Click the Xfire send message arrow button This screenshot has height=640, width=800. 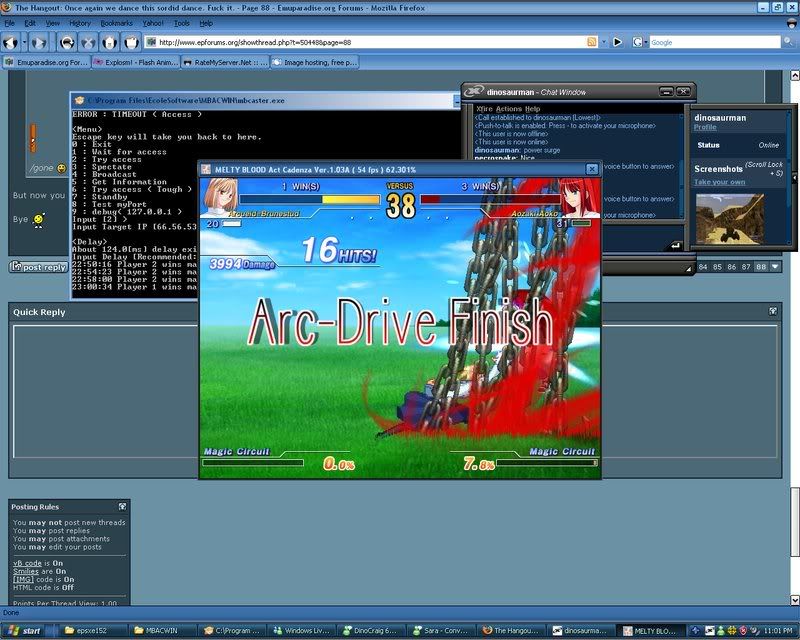tap(675, 245)
